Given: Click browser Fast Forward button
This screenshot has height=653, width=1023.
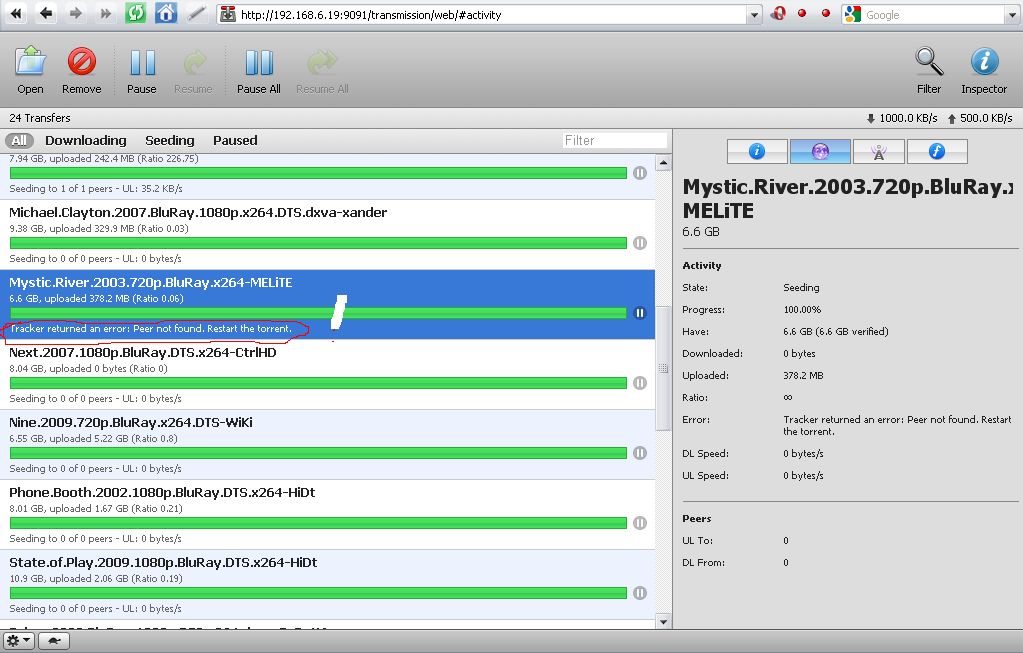Looking at the screenshot, I should coord(106,13).
